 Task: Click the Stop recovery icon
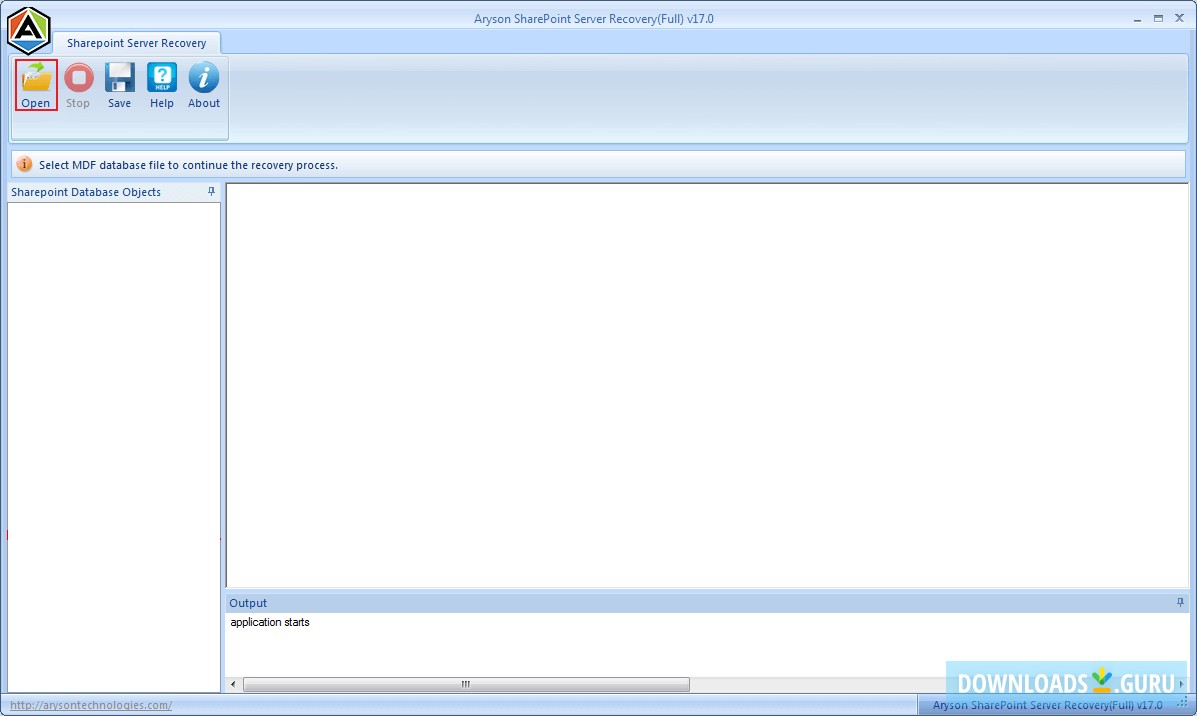(78, 77)
